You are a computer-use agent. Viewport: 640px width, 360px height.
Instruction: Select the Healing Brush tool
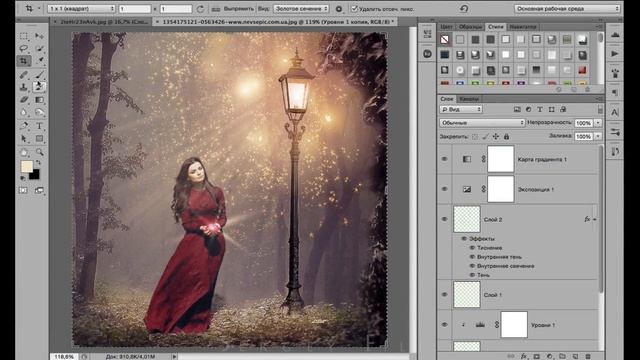24,75
